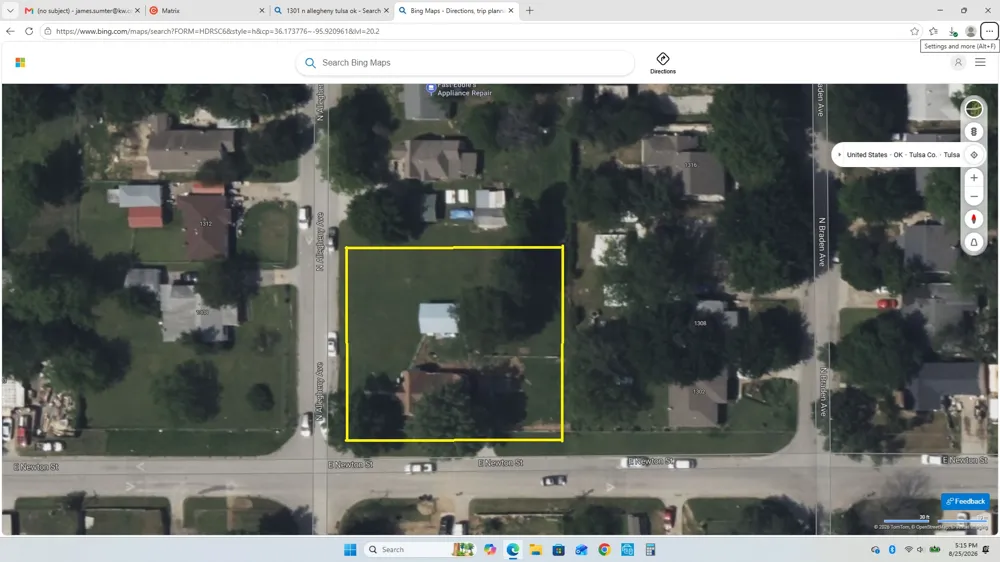Image resolution: width=1000 pixels, height=562 pixels.
Task: Open browser profile avatar
Action: [971, 31]
